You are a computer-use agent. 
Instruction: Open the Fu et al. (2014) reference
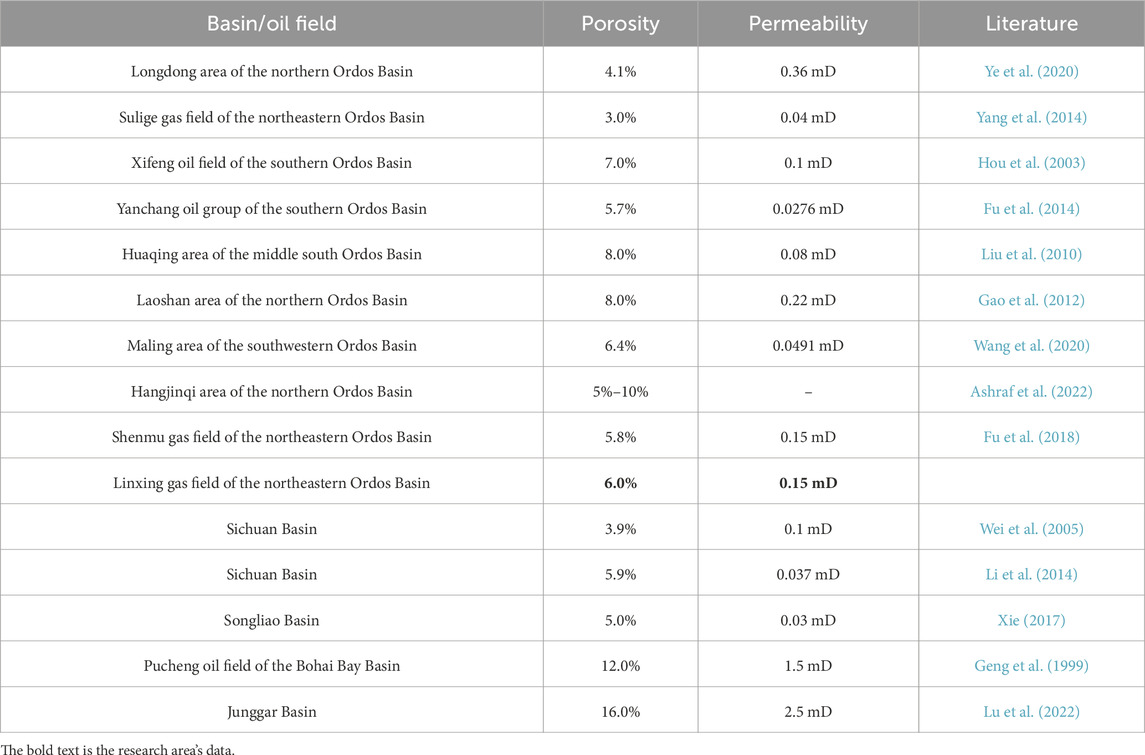(1031, 209)
